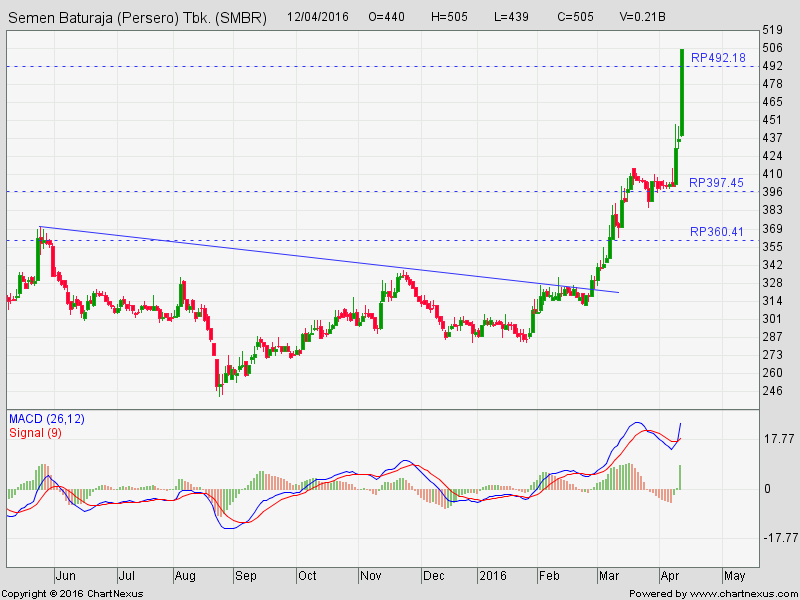This screenshot has width=800, height=600.
Task: Click the 478 price axis label
Action: click(x=772, y=84)
